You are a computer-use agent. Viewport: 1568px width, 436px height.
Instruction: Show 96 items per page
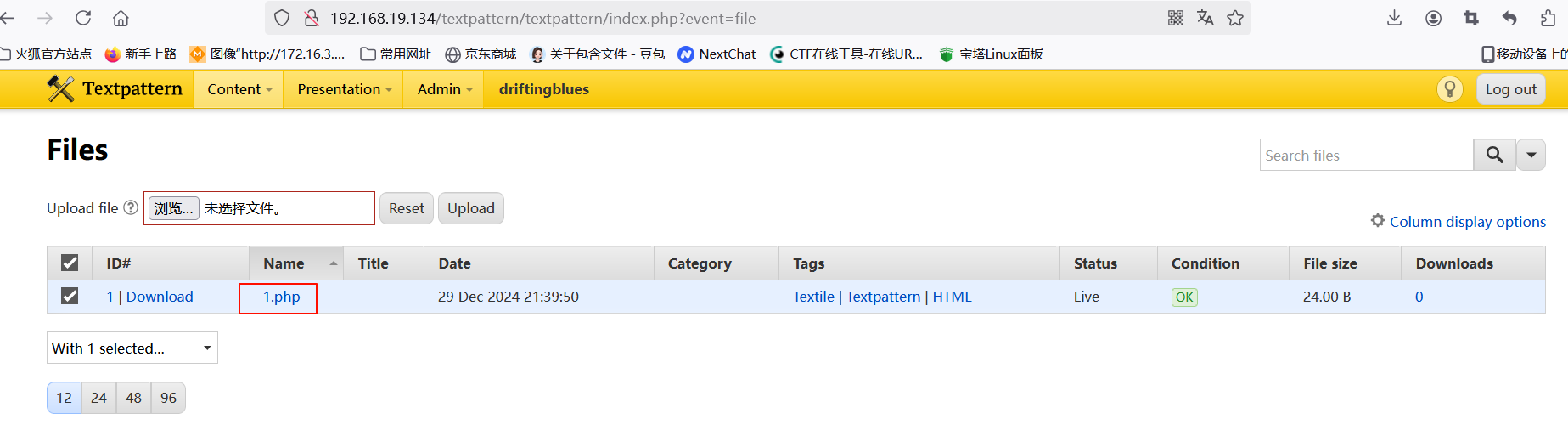point(168,398)
